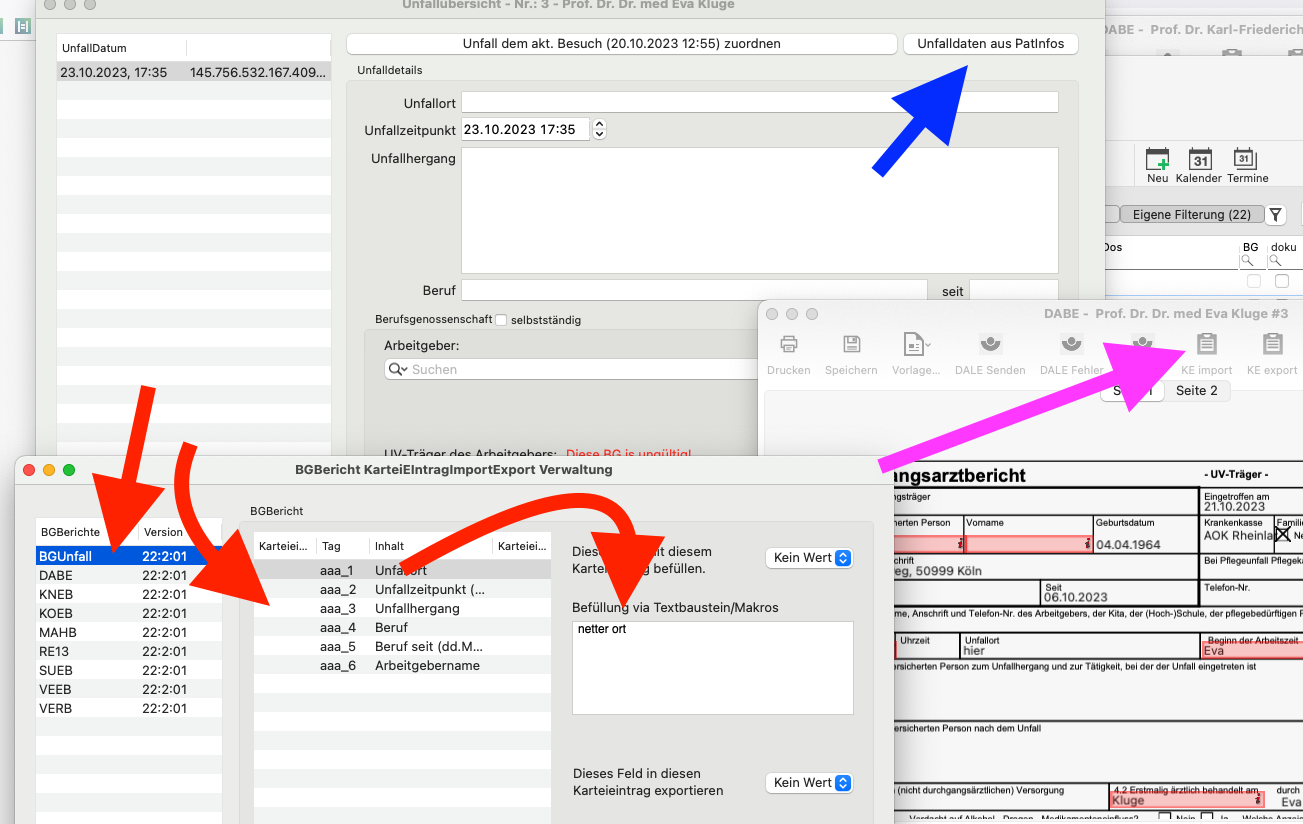This screenshot has height=824, width=1303.
Task: Open the Termine calendar icon
Action: point(1244,159)
